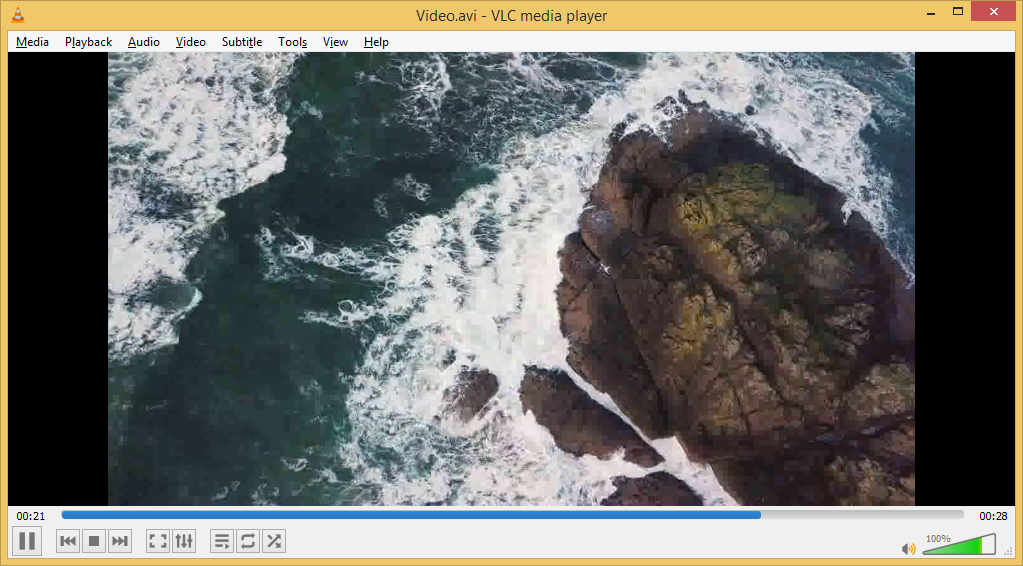This screenshot has height=566, width=1023.
Task: Click the VLC cone title bar icon
Action: (18, 15)
